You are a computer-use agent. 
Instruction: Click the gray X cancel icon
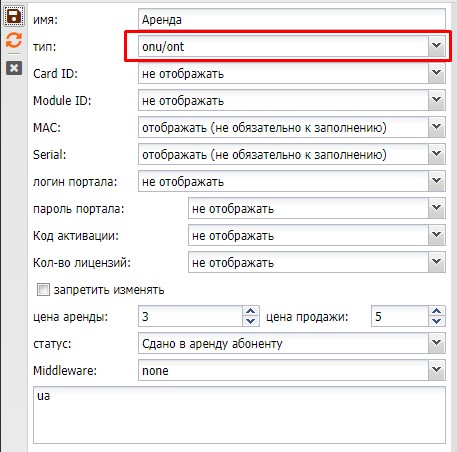point(14,68)
